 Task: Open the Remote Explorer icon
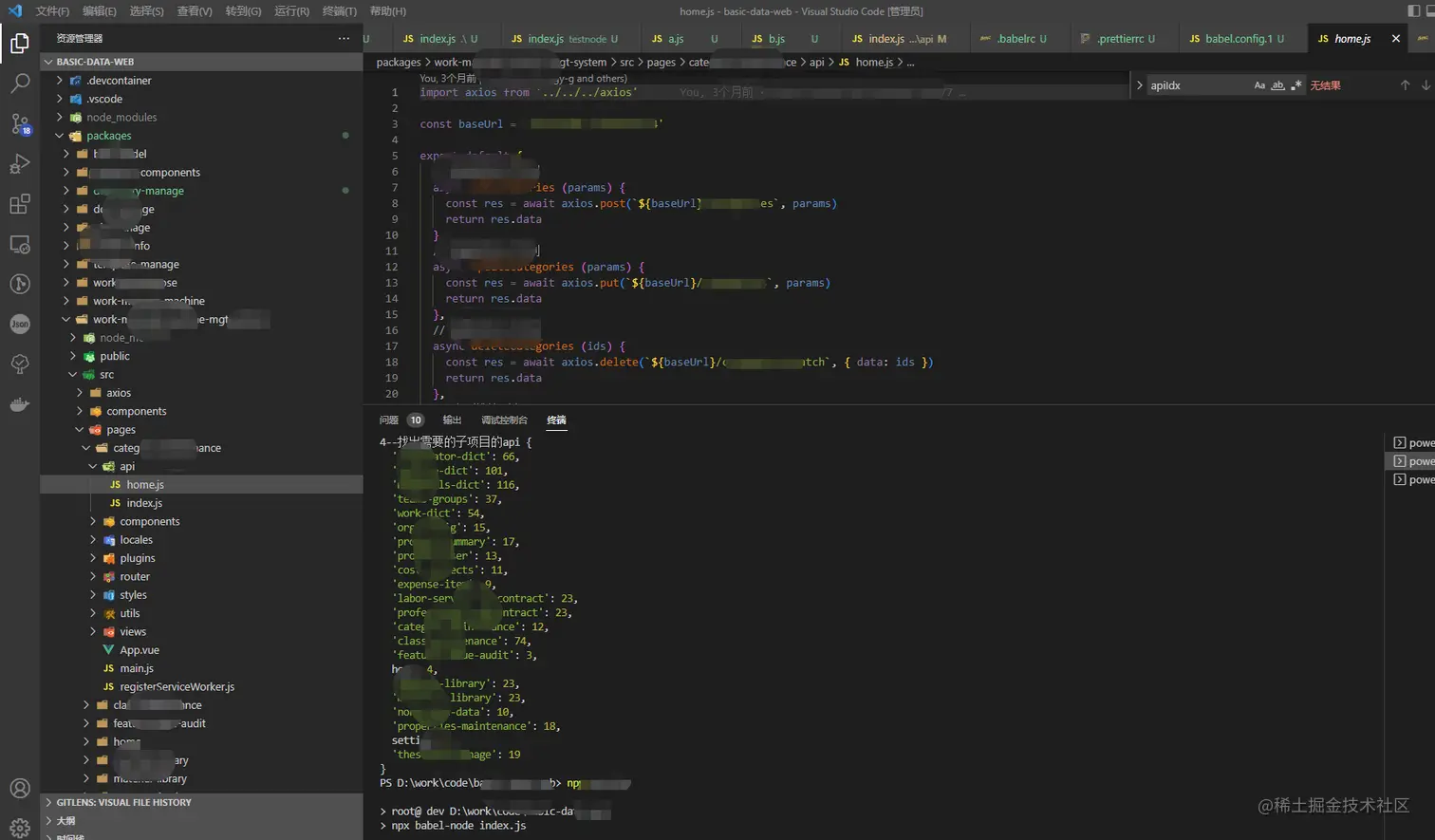pyautogui.click(x=19, y=244)
